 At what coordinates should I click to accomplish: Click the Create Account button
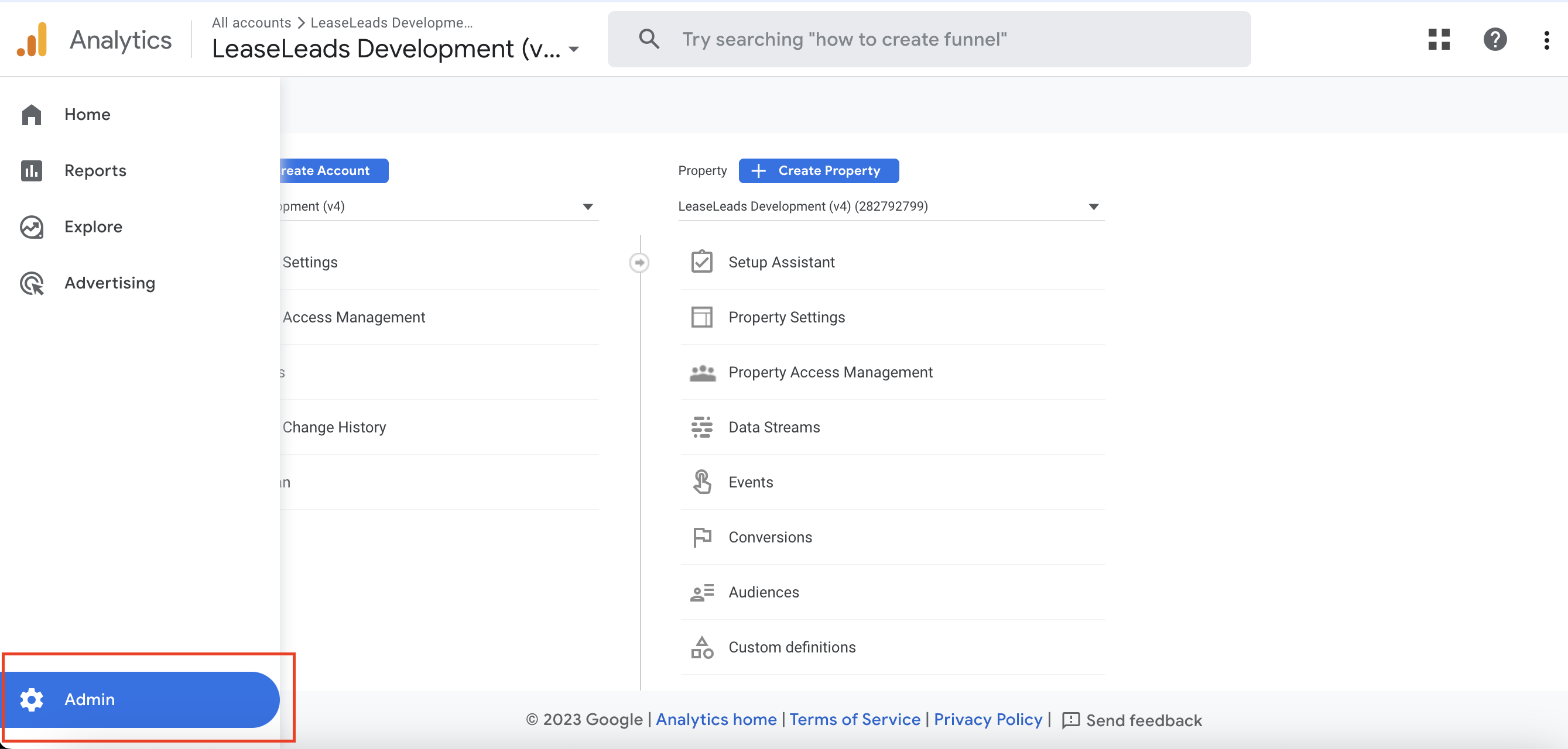[x=334, y=171]
